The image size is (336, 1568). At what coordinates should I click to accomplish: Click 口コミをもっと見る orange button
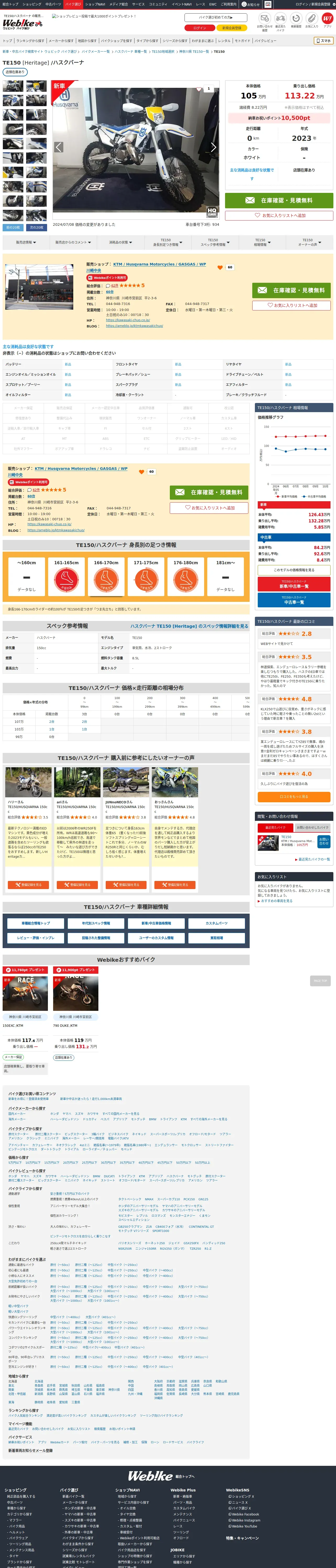[x=294, y=796]
